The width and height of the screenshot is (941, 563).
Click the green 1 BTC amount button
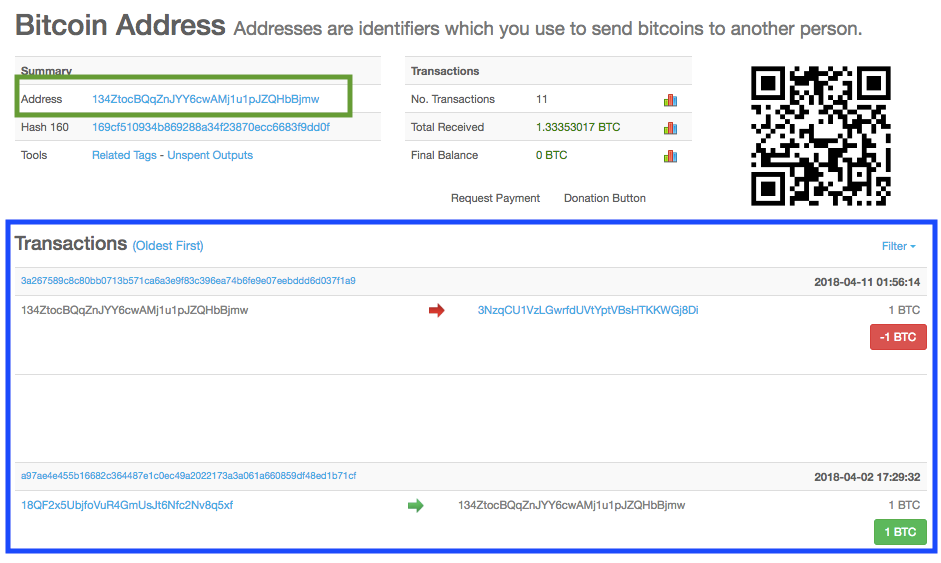click(900, 532)
